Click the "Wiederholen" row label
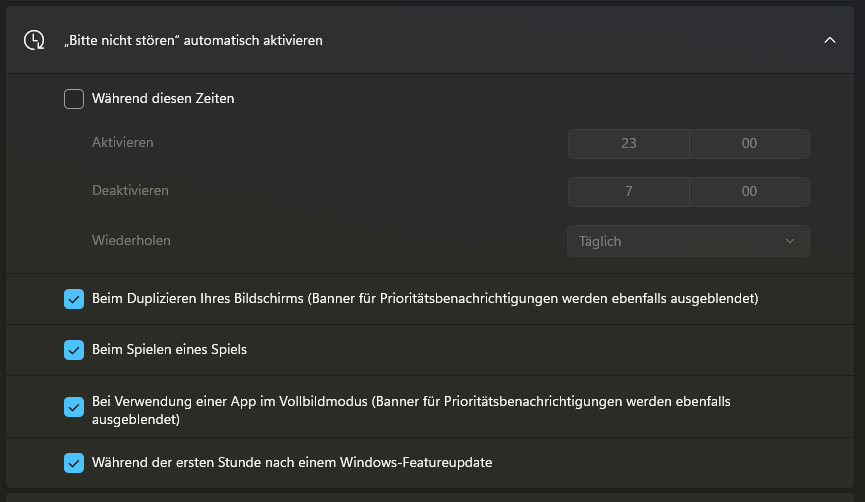Screen dimensions: 865x502 132,240
